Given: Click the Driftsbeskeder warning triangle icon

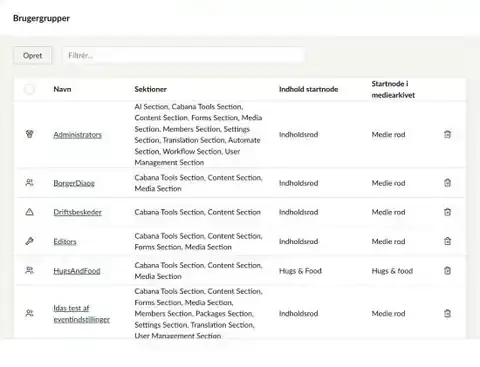Looking at the screenshot, I should click(29, 212).
